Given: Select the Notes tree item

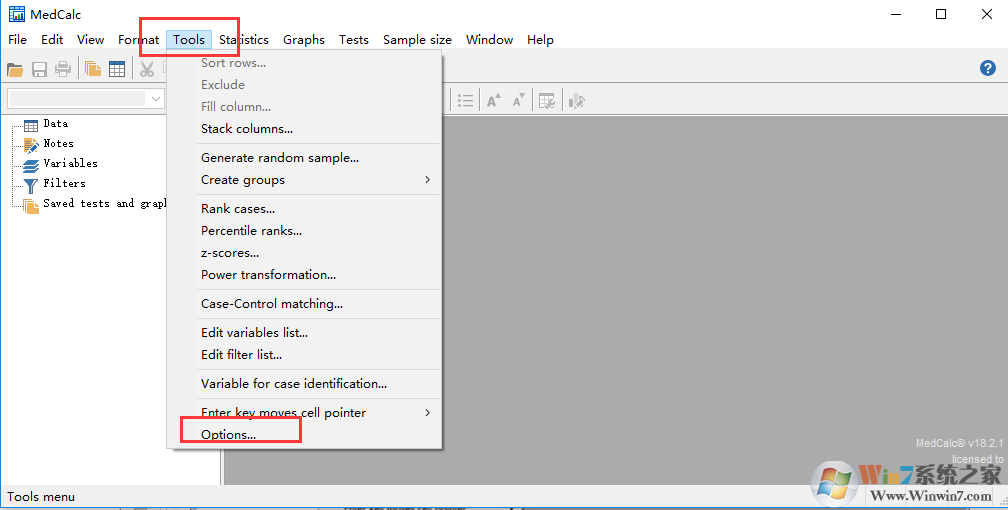Looking at the screenshot, I should point(58,143).
